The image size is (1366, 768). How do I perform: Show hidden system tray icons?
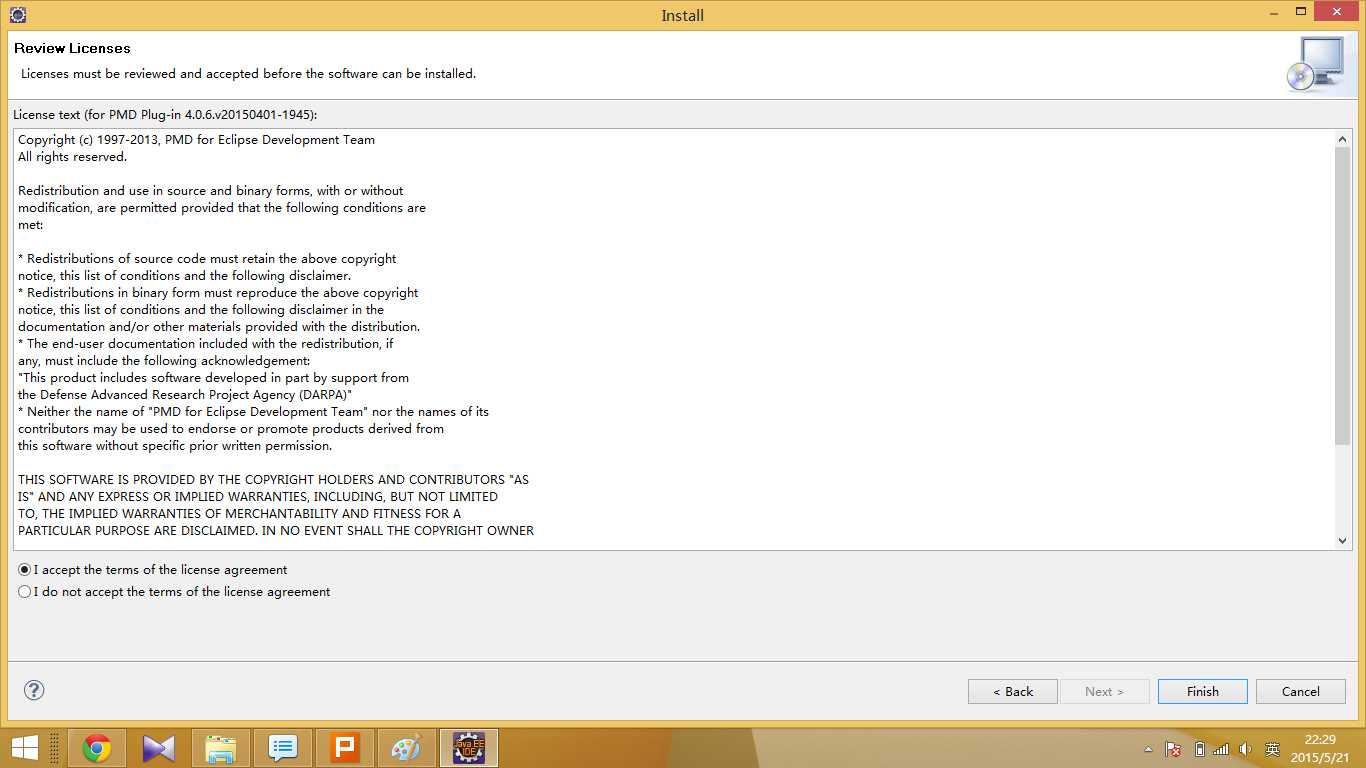(x=1149, y=749)
